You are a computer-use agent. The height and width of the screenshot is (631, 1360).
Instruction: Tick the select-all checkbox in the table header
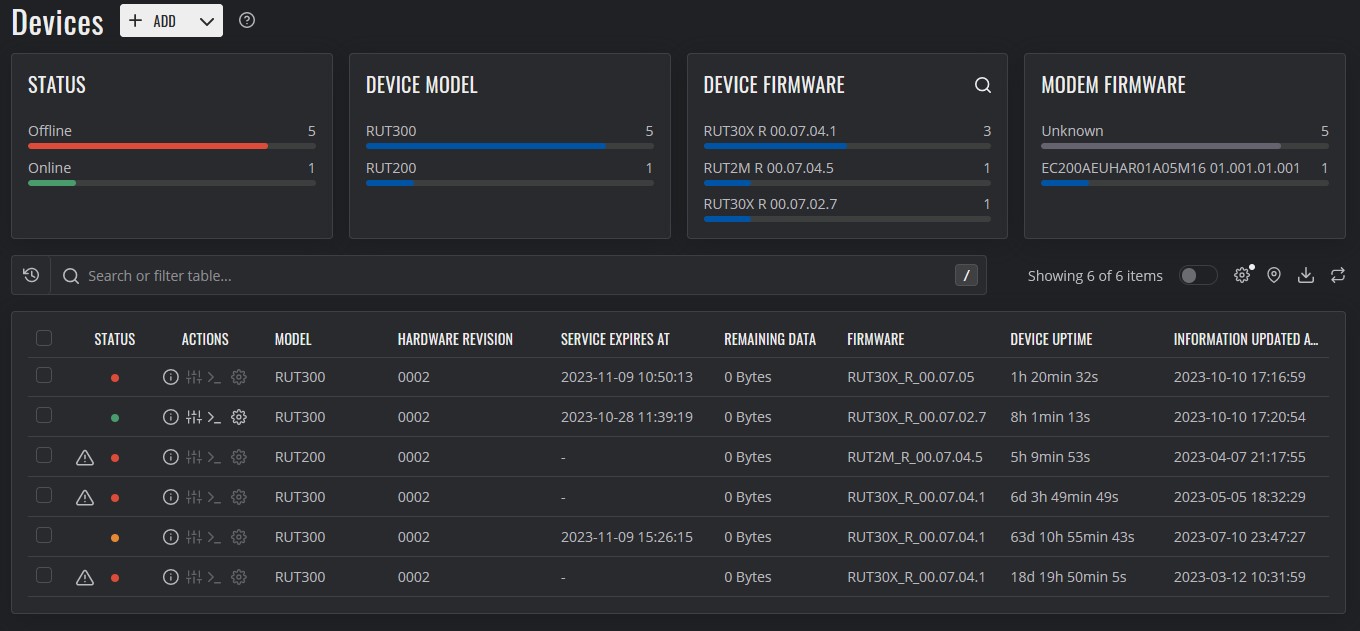(44, 338)
